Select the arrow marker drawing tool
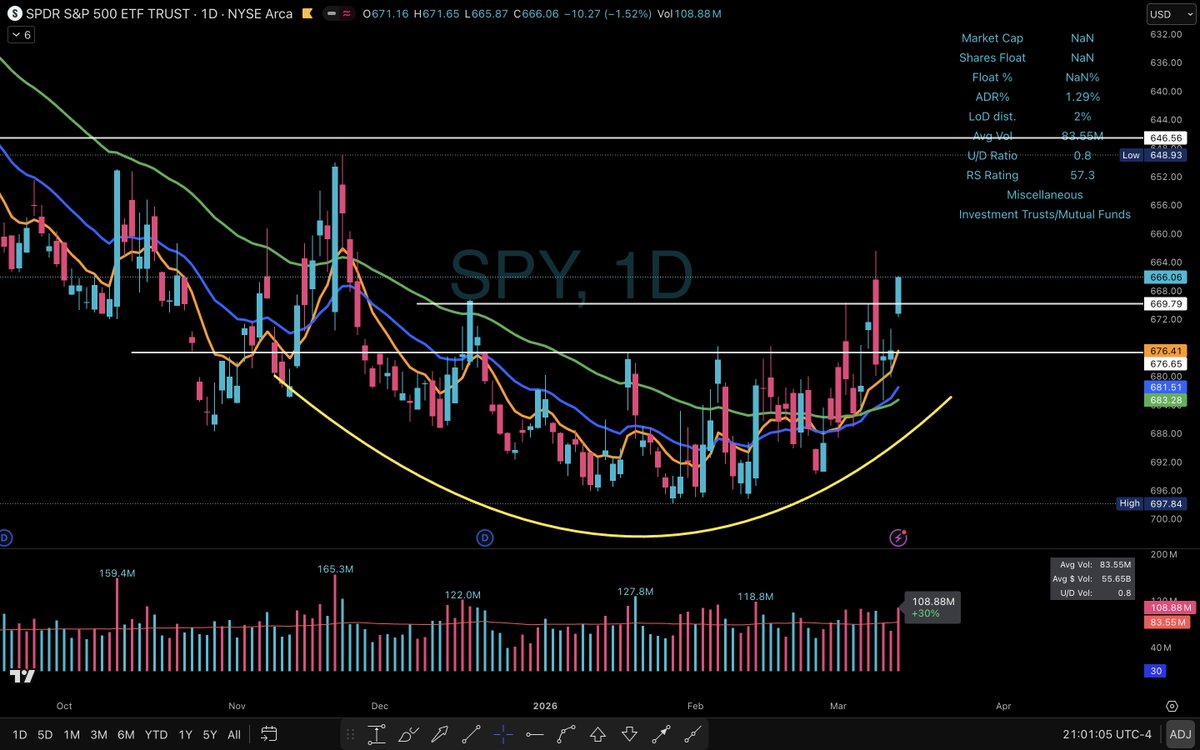 click(440, 734)
